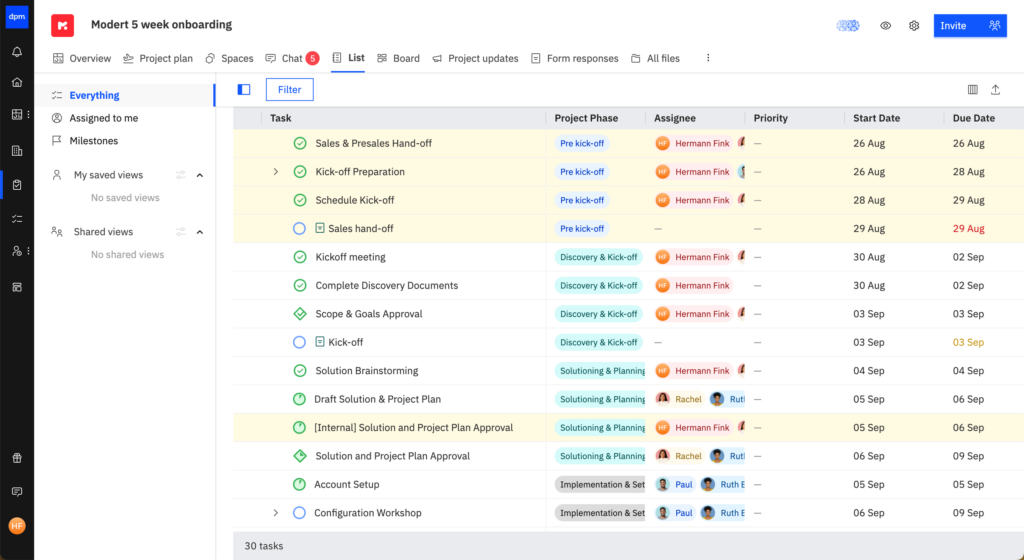Viewport: 1024px width, 560px height.
Task: Mark Sales hand-off as complete
Action: pyautogui.click(x=299, y=228)
